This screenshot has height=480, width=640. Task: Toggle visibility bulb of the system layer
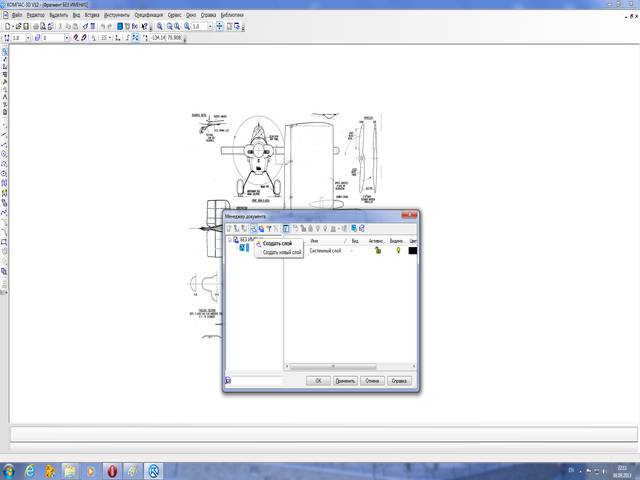coord(397,250)
